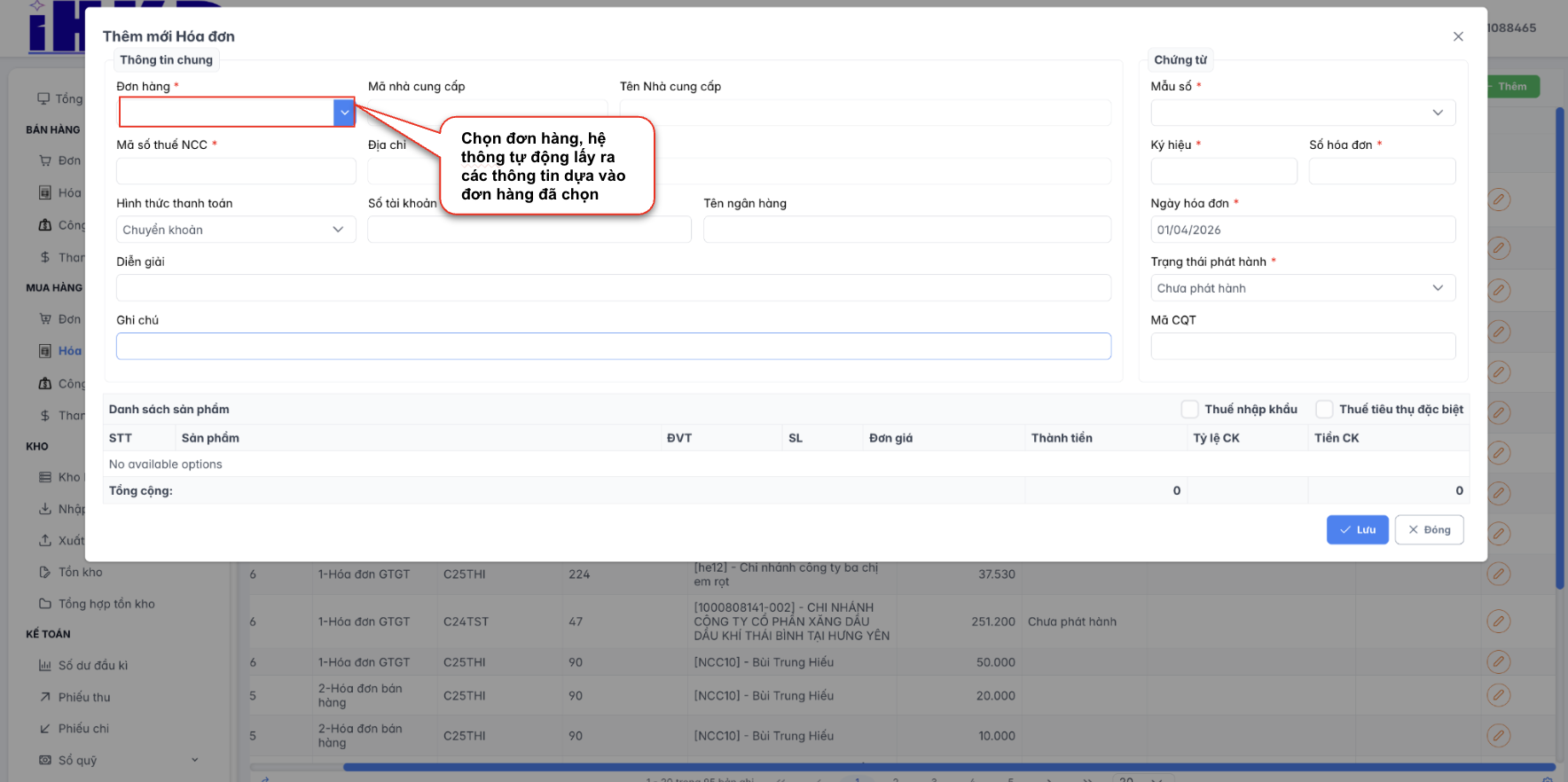
Task: Click the Số dư đầu kì chart icon
Action: [x=45, y=665]
